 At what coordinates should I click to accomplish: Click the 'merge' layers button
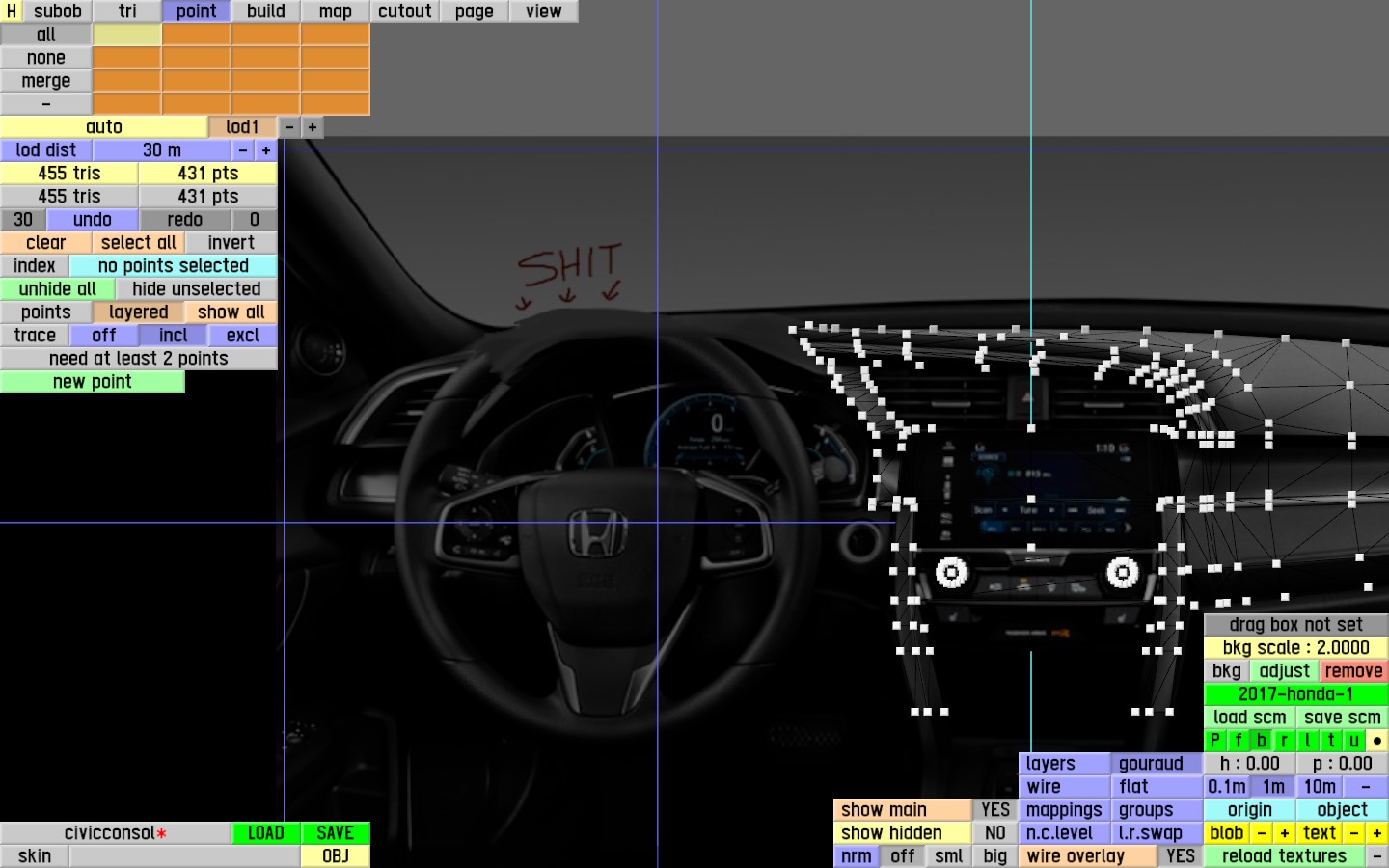[x=46, y=81]
